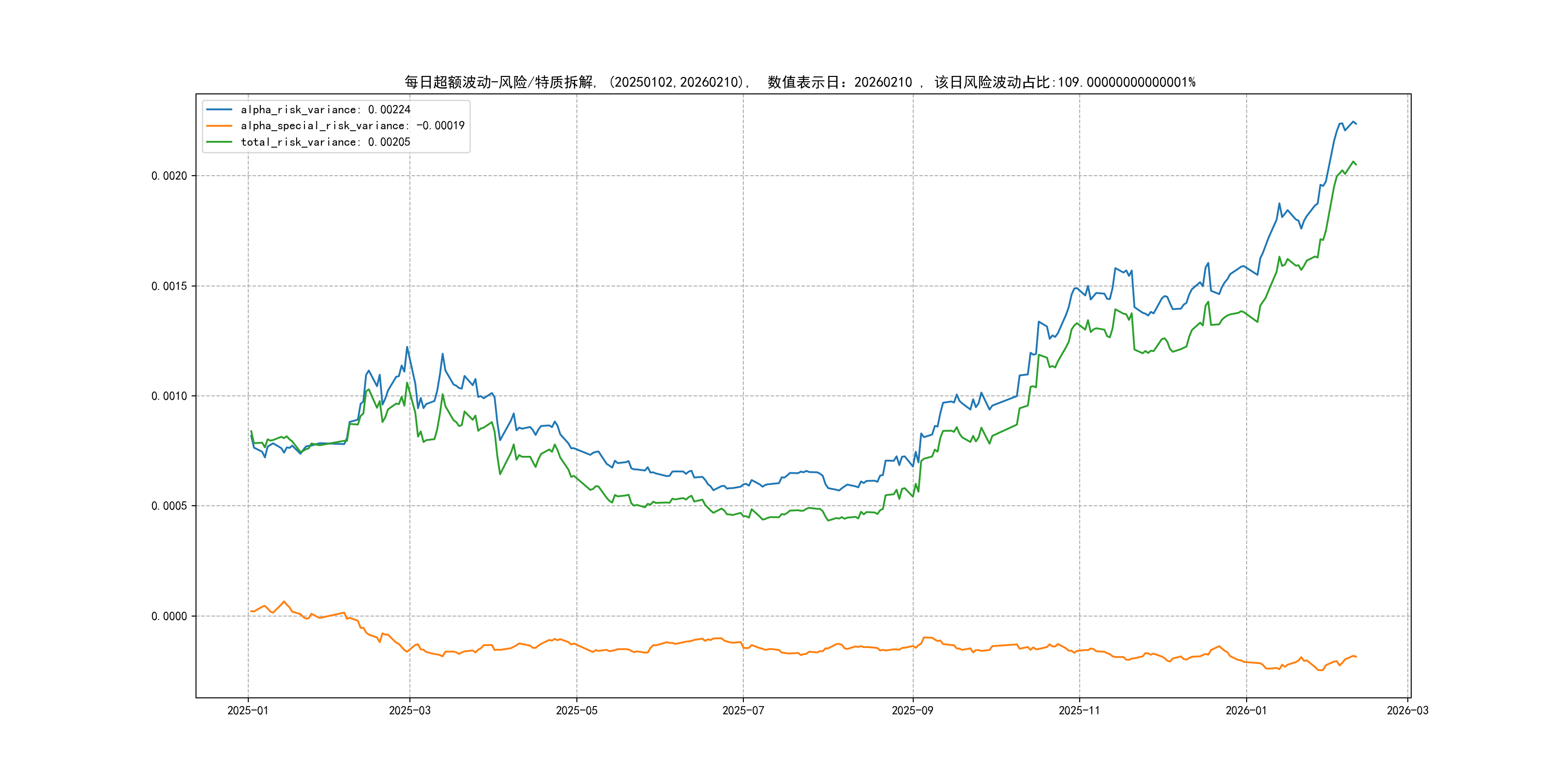The height and width of the screenshot is (784, 1568).
Task: Click the 0.0005 y-axis tick label
Action: (x=169, y=506)
